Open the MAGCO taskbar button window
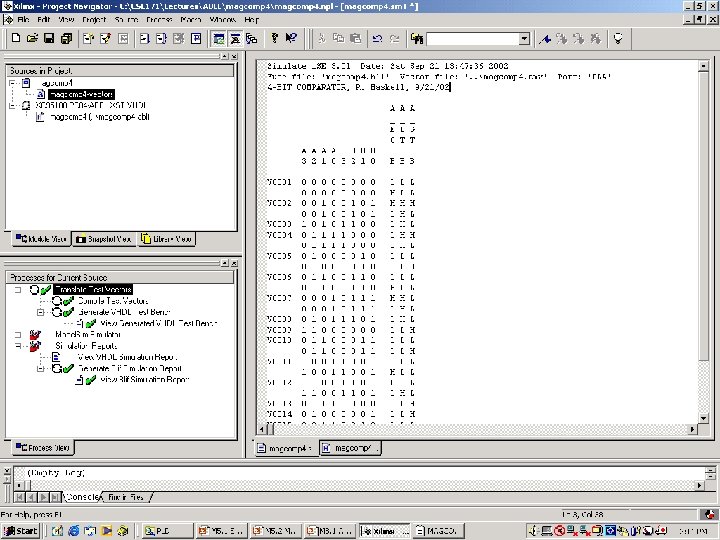The image size is (720, 540). tap(439, 531)
